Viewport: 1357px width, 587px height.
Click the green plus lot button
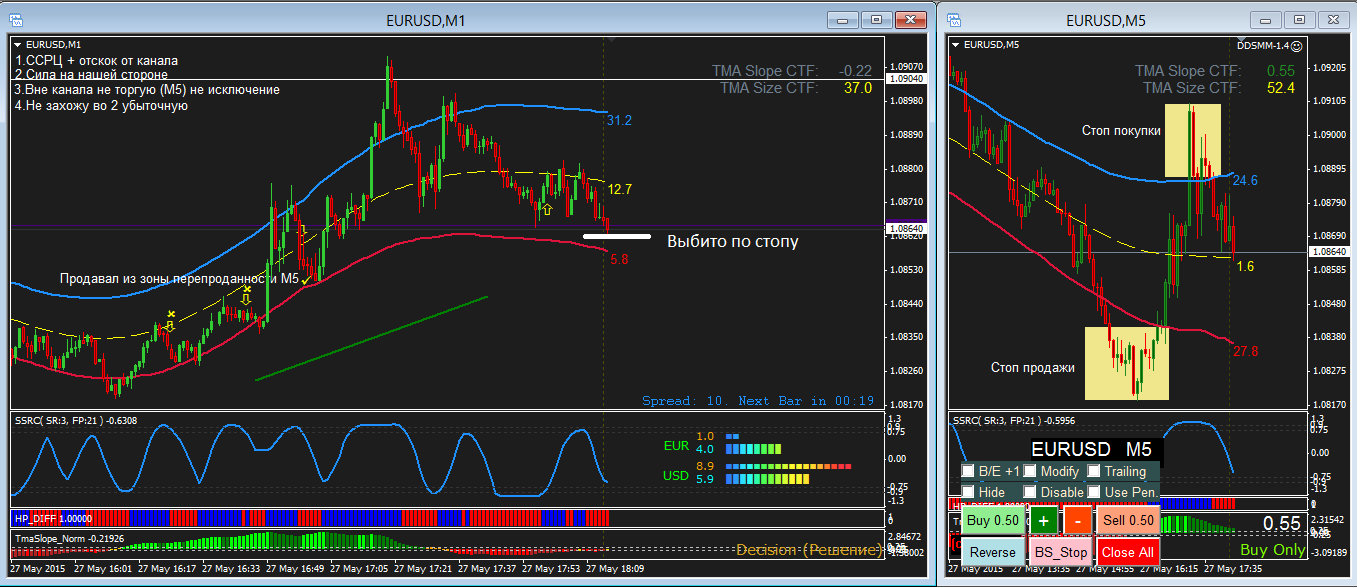pyautogui.click(x=1044, y=521)
